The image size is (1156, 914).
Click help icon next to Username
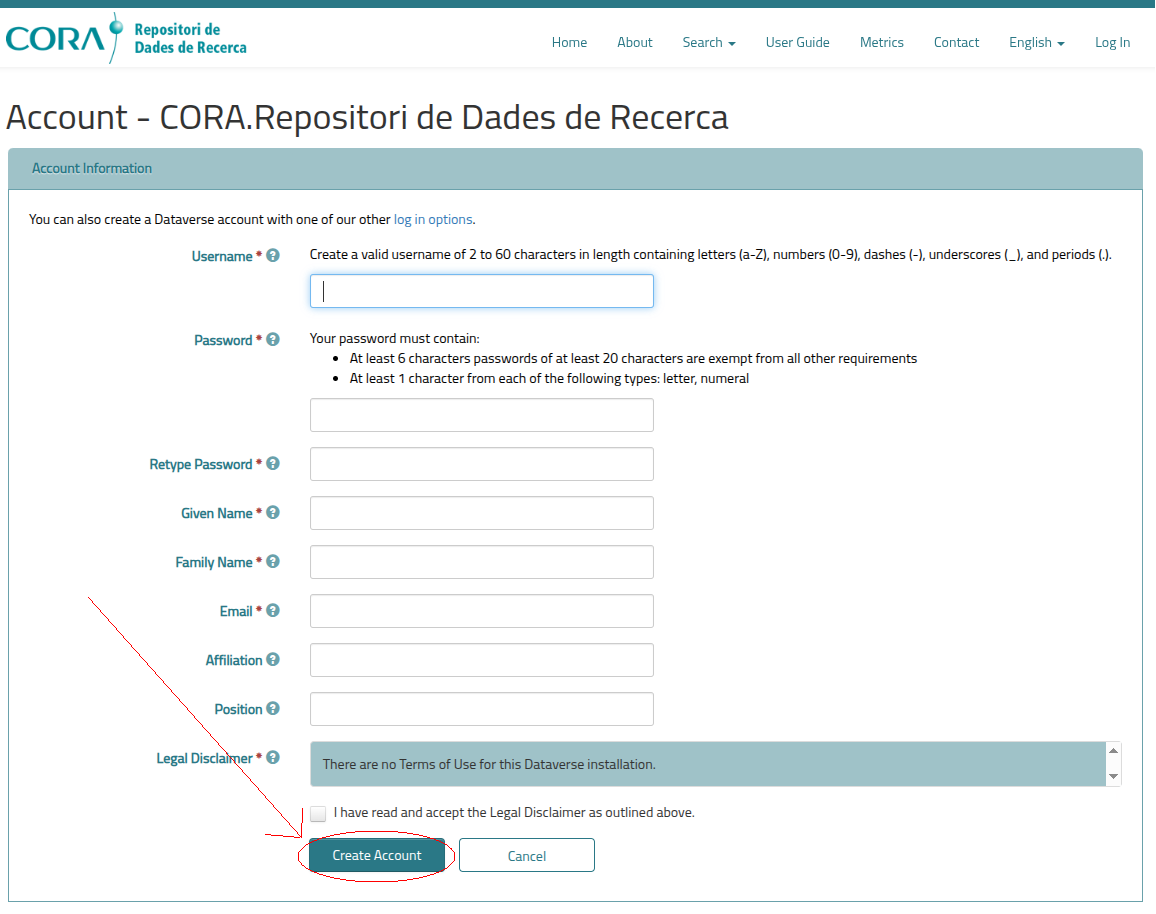(x=273, y=256)
